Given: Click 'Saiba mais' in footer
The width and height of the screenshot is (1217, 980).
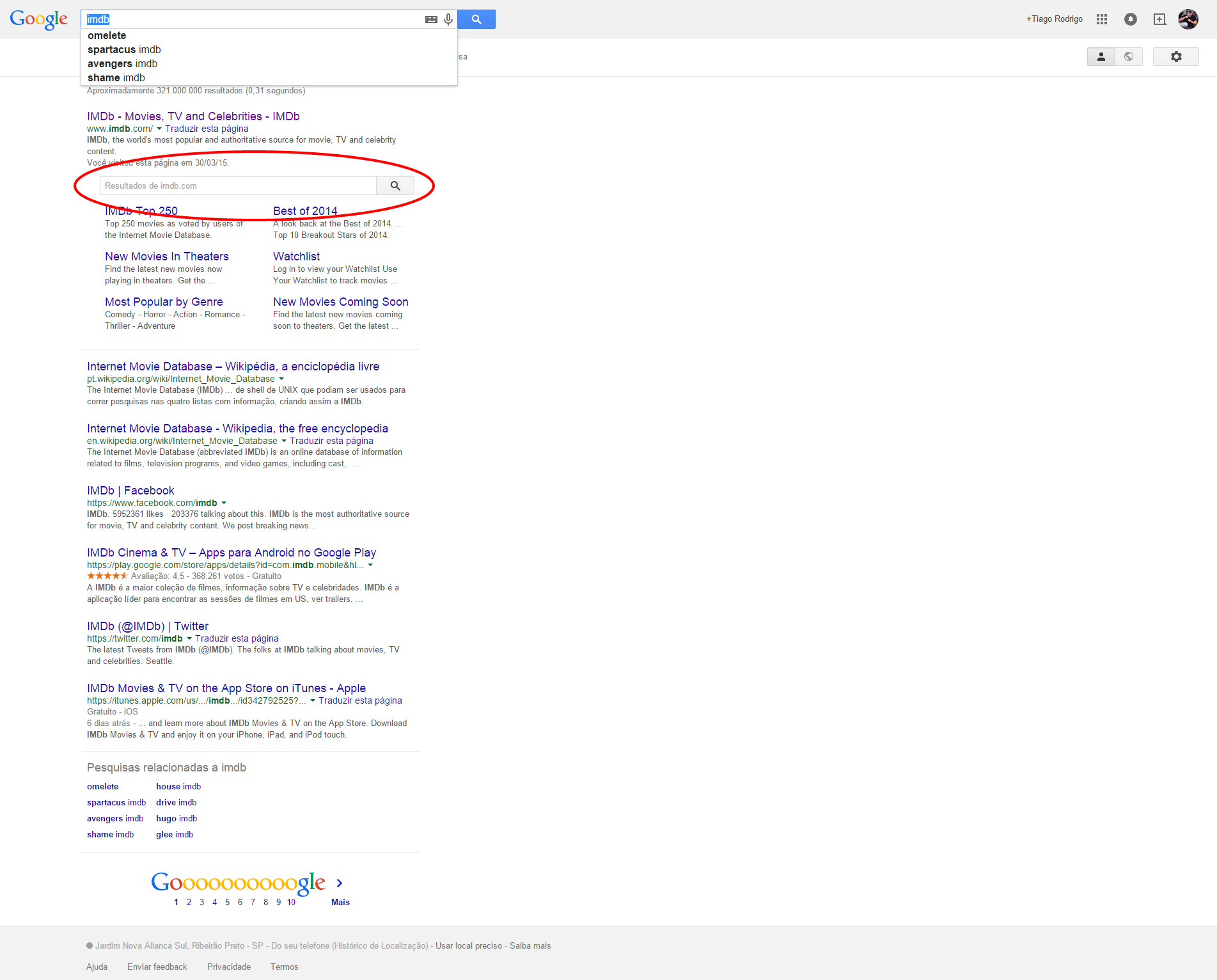Looking at the screenshot, I should [x=530, y=946].
